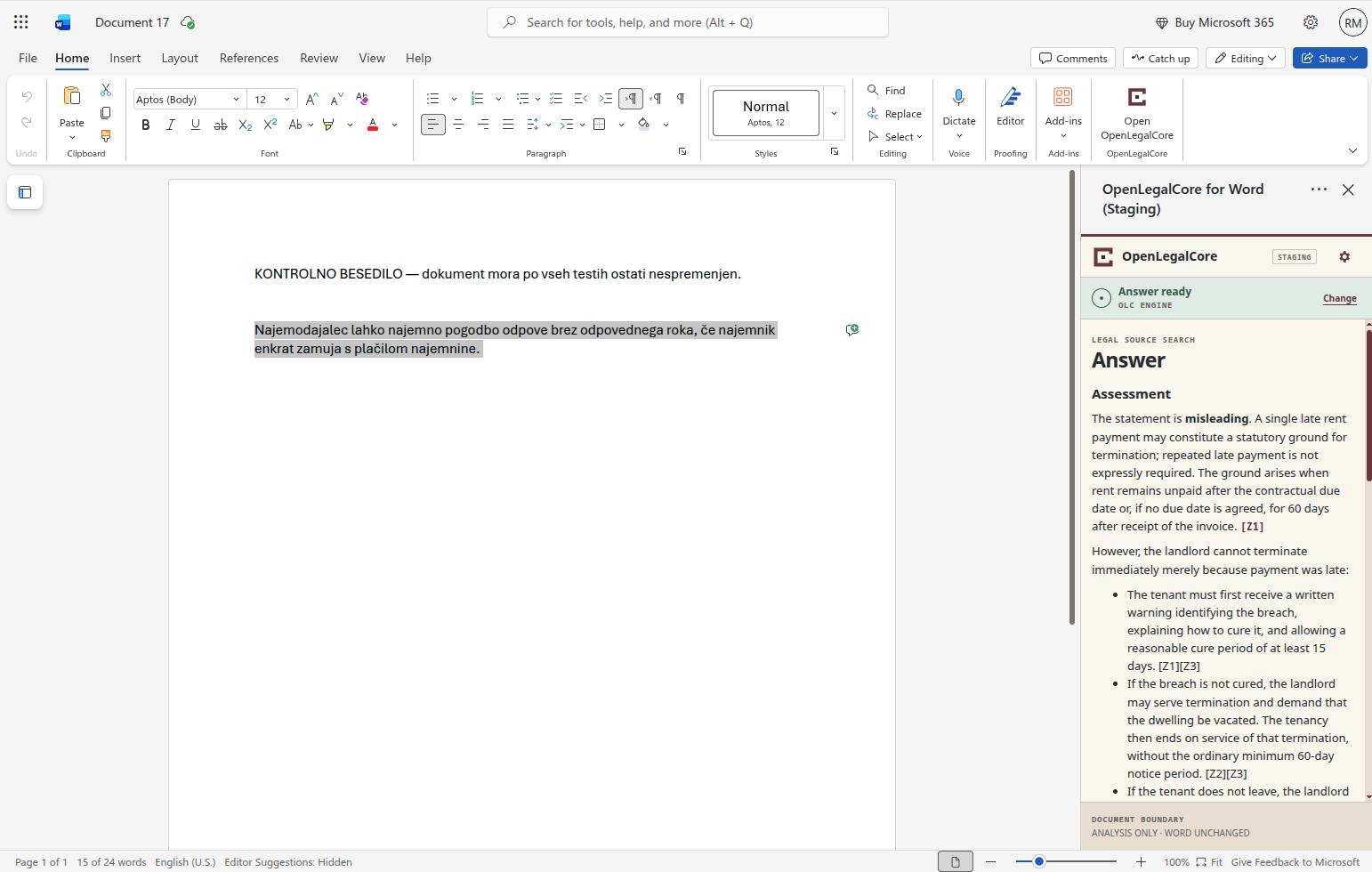The image size is (1372, 872).
Task: Expand the Styles gallery arrow
Action: 834,113
